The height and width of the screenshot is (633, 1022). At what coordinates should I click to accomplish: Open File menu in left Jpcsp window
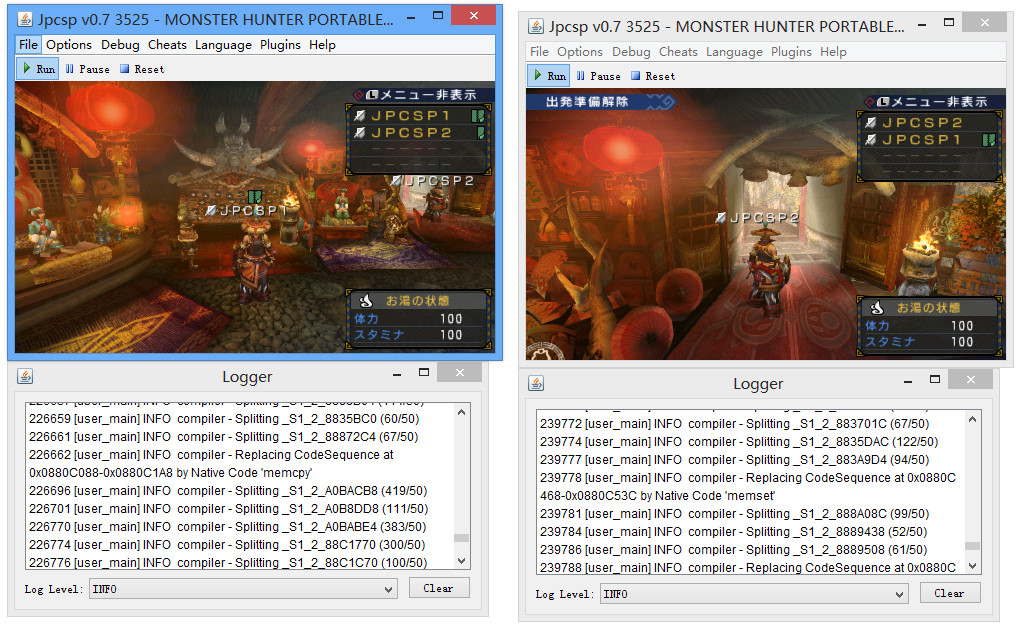[28, 45]
